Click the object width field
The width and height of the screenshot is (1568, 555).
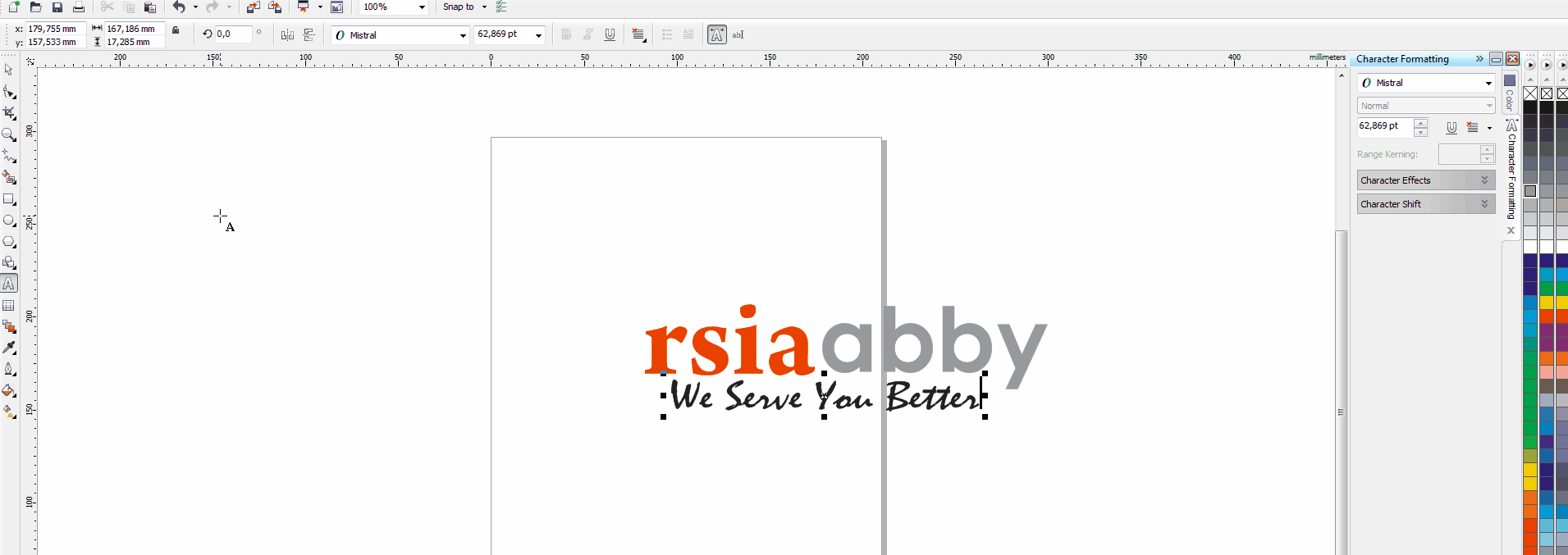click(x=135, y=29)
